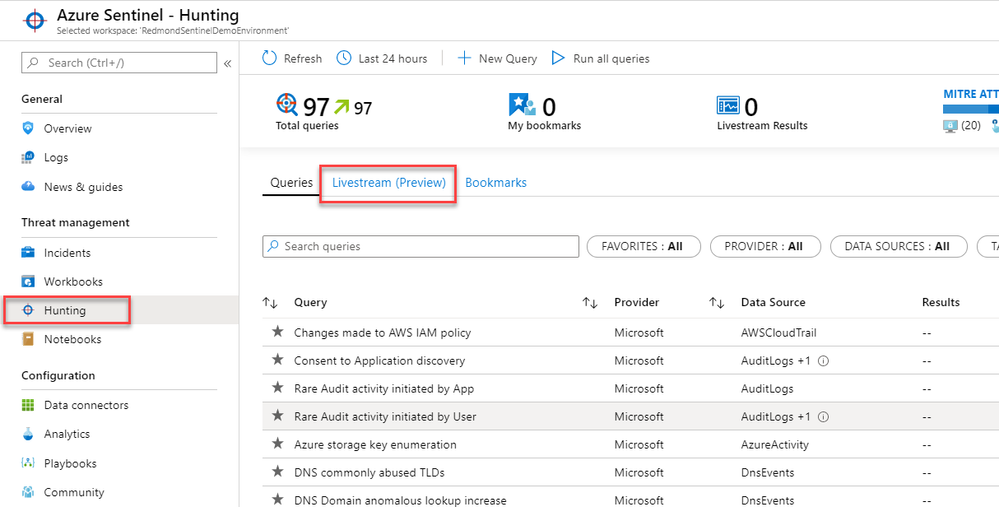Select 'Changes made to AWS IAM policy' query
This screenshot has height=507, width=999.
(x=382, y=332)
